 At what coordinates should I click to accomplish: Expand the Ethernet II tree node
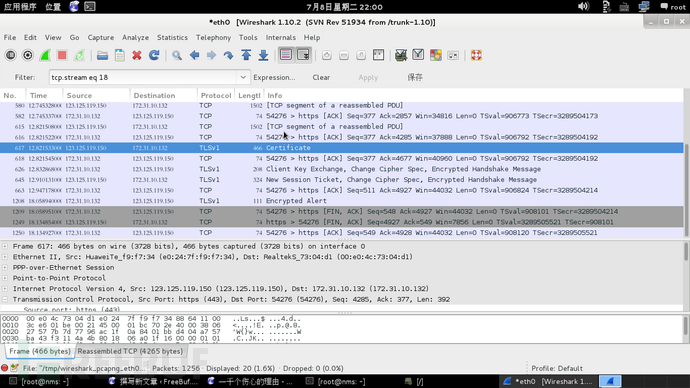coord(5,257)
